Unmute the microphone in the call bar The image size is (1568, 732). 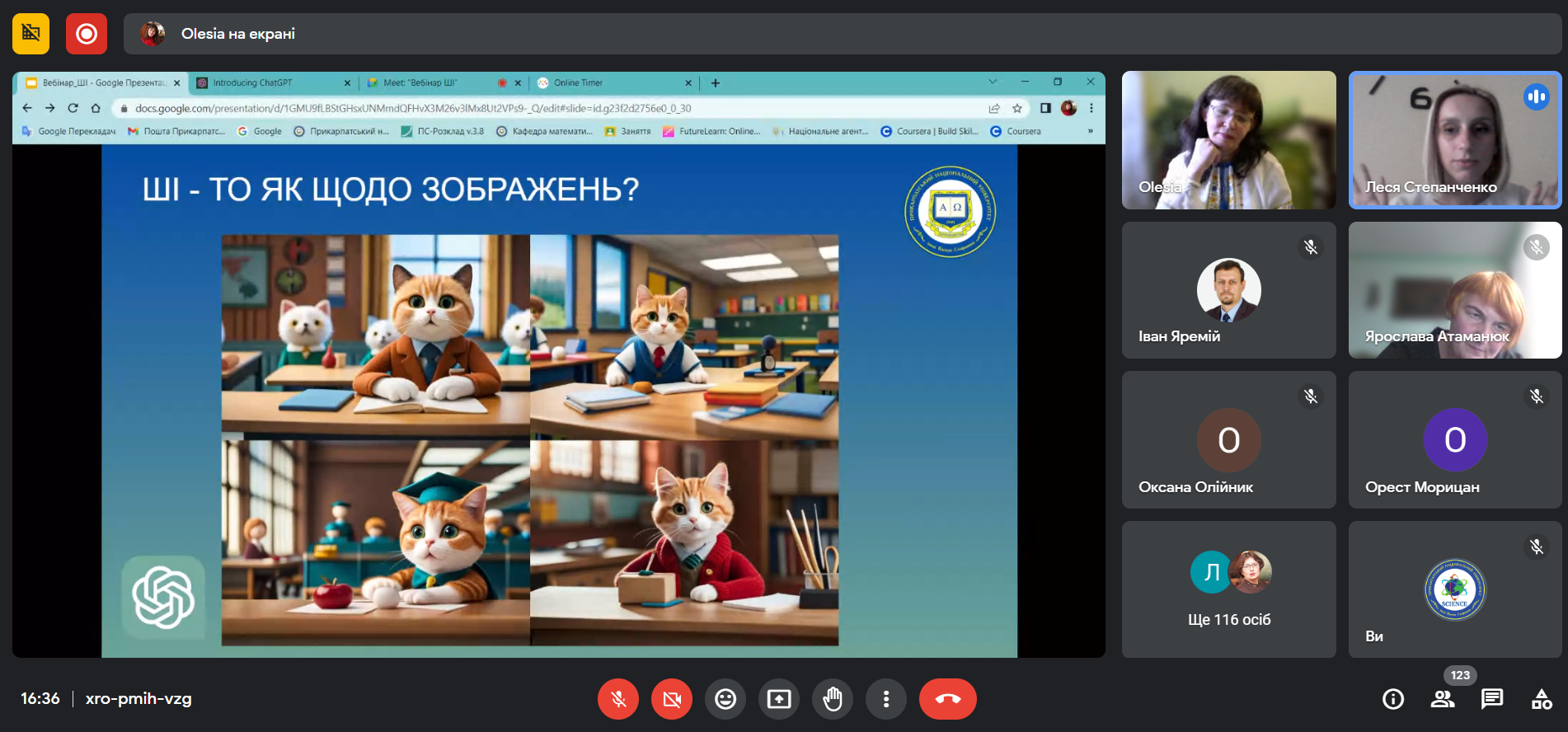(x=618, y=699)
